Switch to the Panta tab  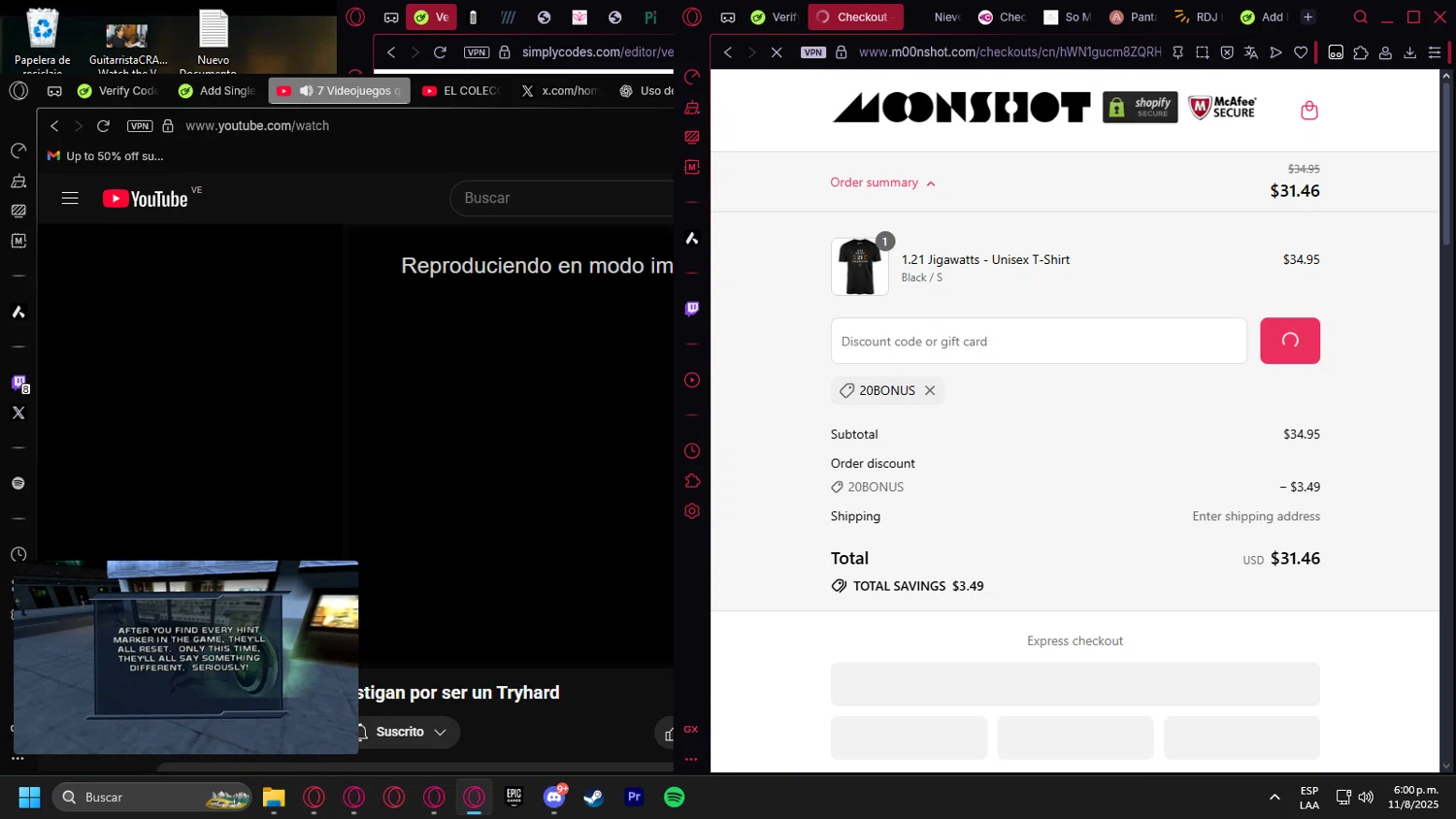(1133, 16)
